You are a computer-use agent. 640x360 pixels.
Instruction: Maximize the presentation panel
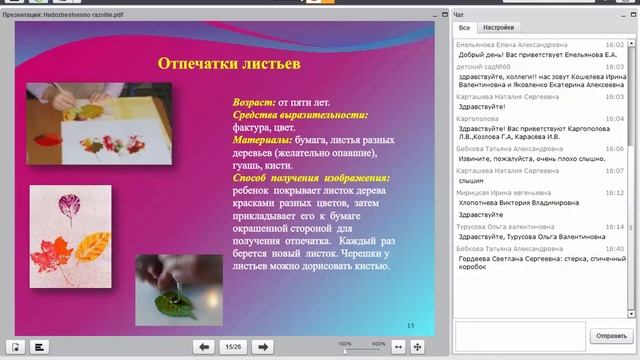(444, 14)
